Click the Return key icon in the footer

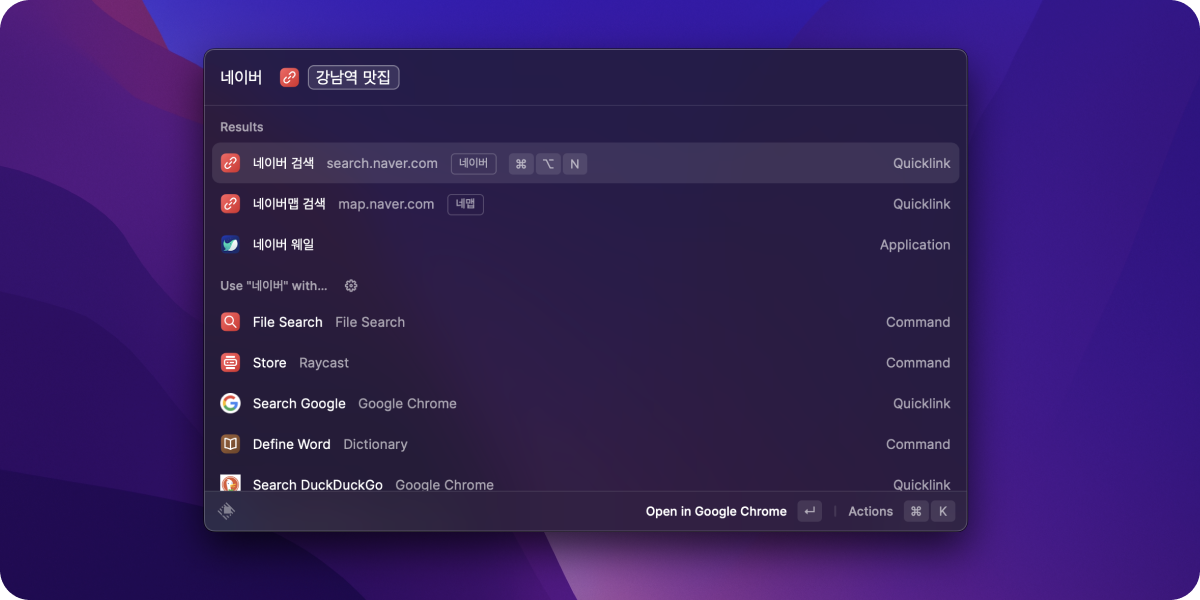coord(810,511)
